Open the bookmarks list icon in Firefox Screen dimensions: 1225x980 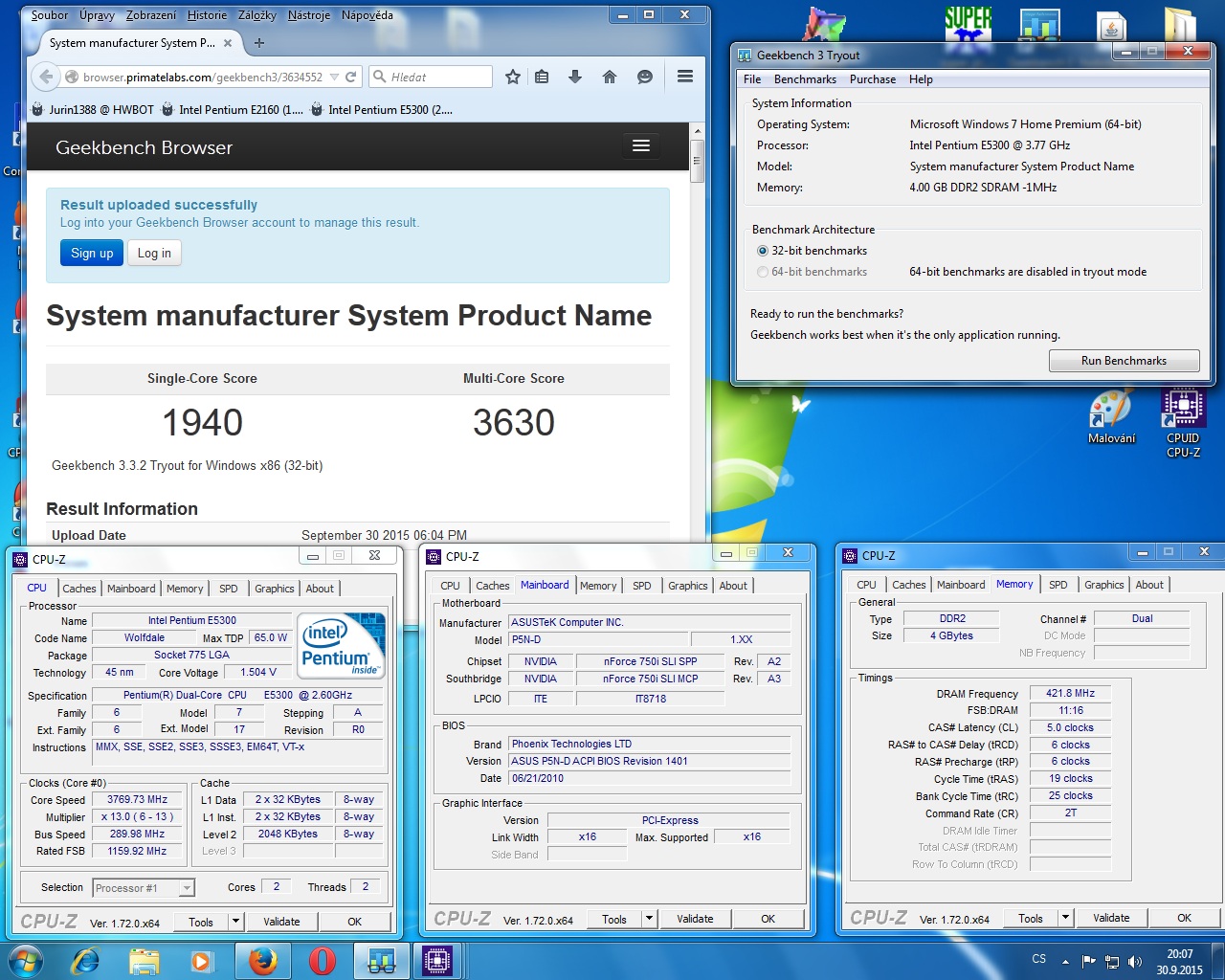(x=542, y=77)
